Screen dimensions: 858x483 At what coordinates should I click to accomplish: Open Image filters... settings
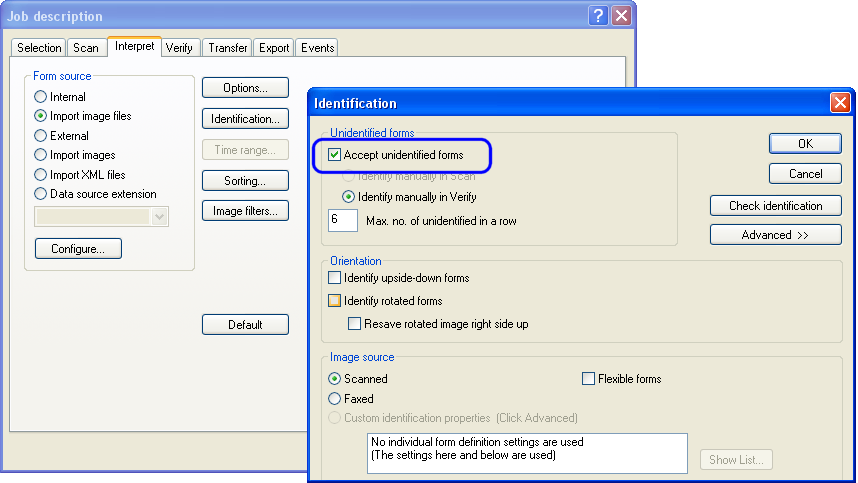tap(245, 211)
